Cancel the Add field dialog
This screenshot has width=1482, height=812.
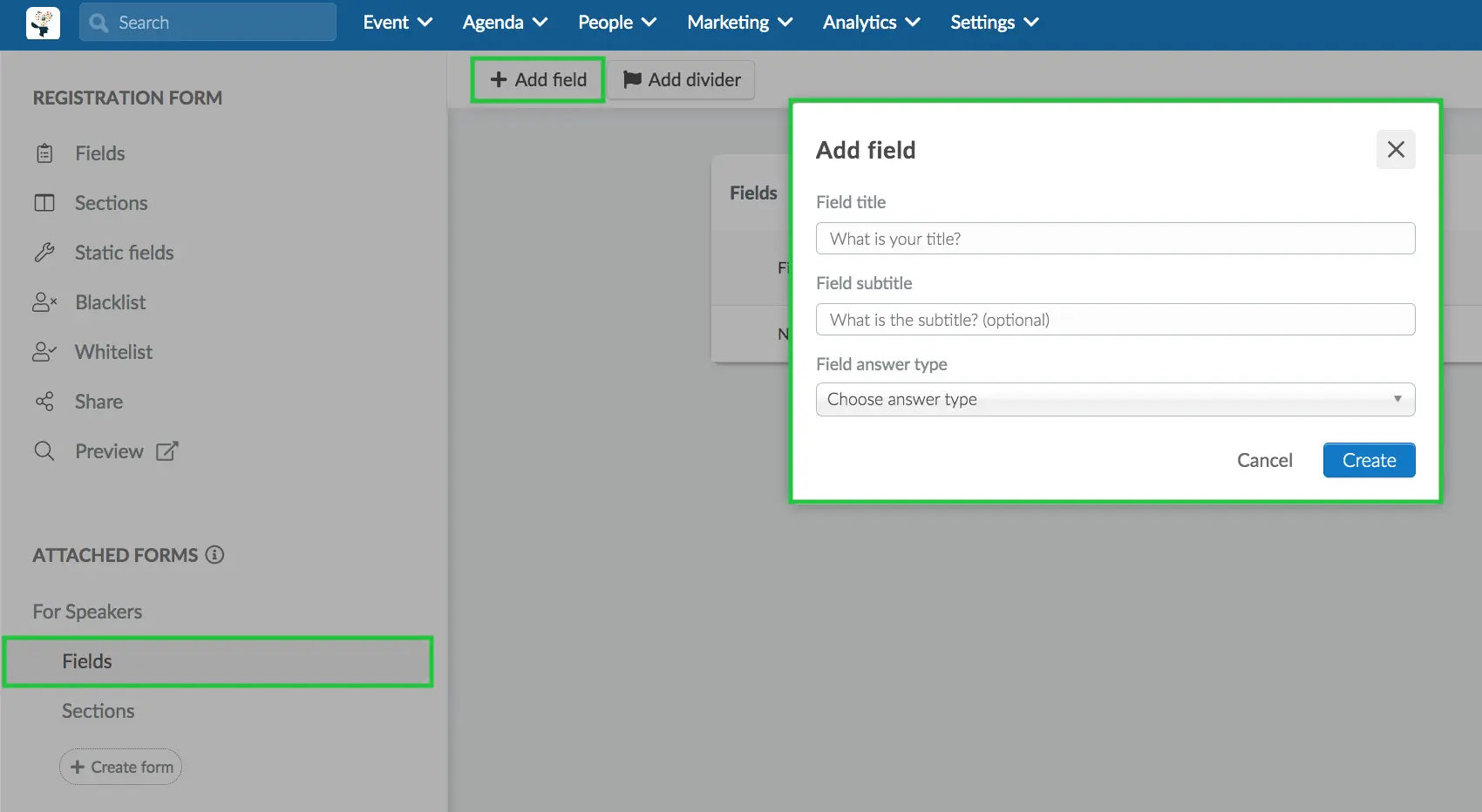1265,460
